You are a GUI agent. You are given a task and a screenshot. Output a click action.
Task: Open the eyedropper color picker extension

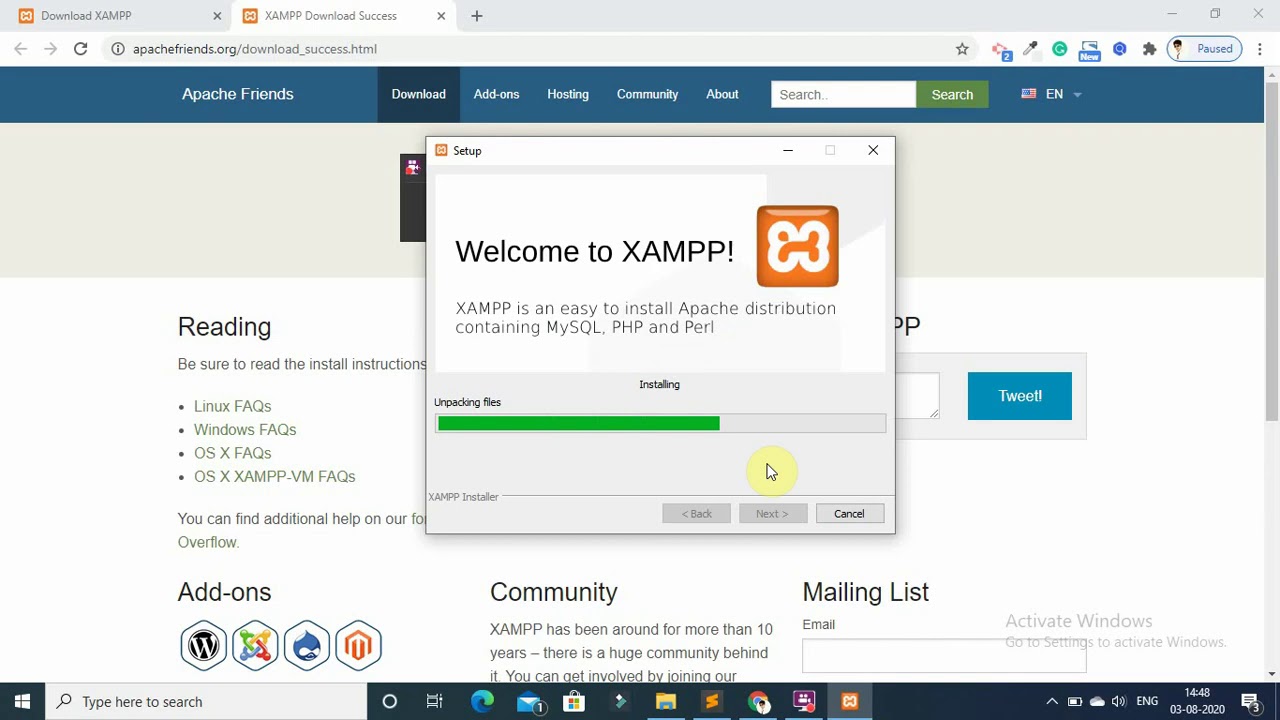click(x=1030, y=48)
